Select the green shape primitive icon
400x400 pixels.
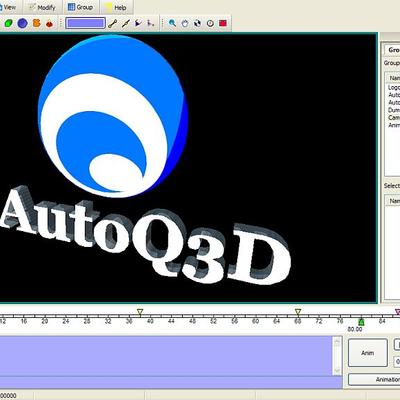click(x=8, y=23)
